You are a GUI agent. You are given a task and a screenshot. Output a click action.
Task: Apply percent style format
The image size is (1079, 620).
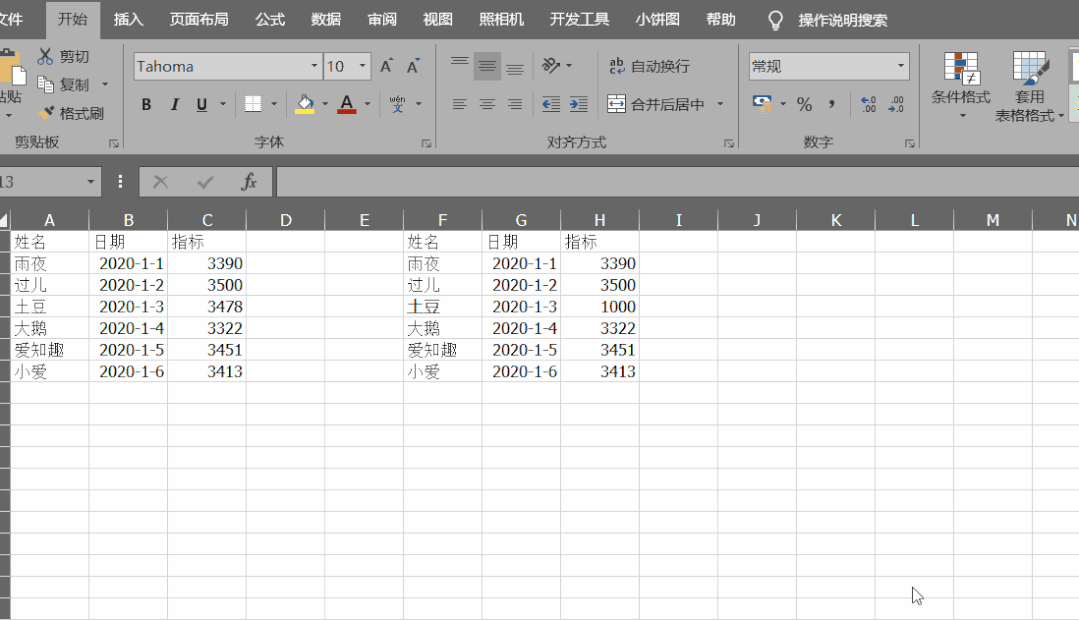tap(804, 104)
